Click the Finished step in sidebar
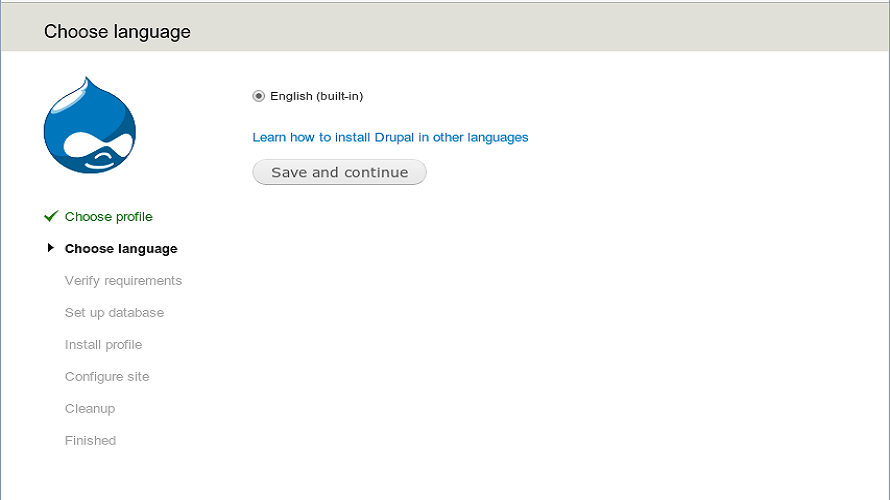890x500 pixels. (90, 441)
